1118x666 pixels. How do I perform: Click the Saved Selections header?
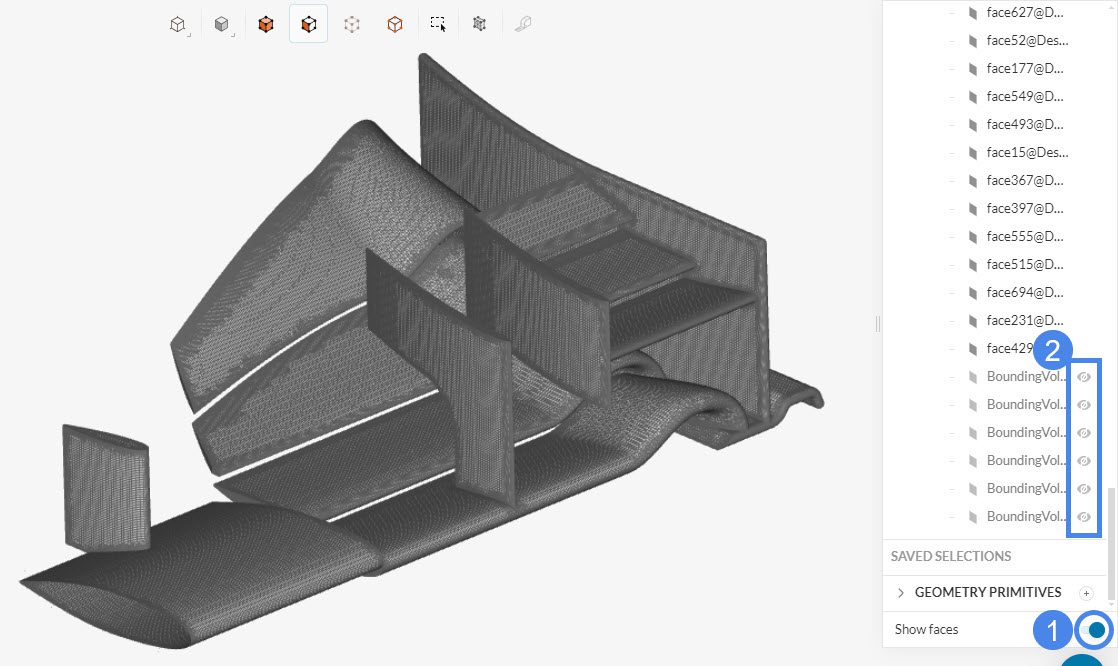(x=951, y=556)
